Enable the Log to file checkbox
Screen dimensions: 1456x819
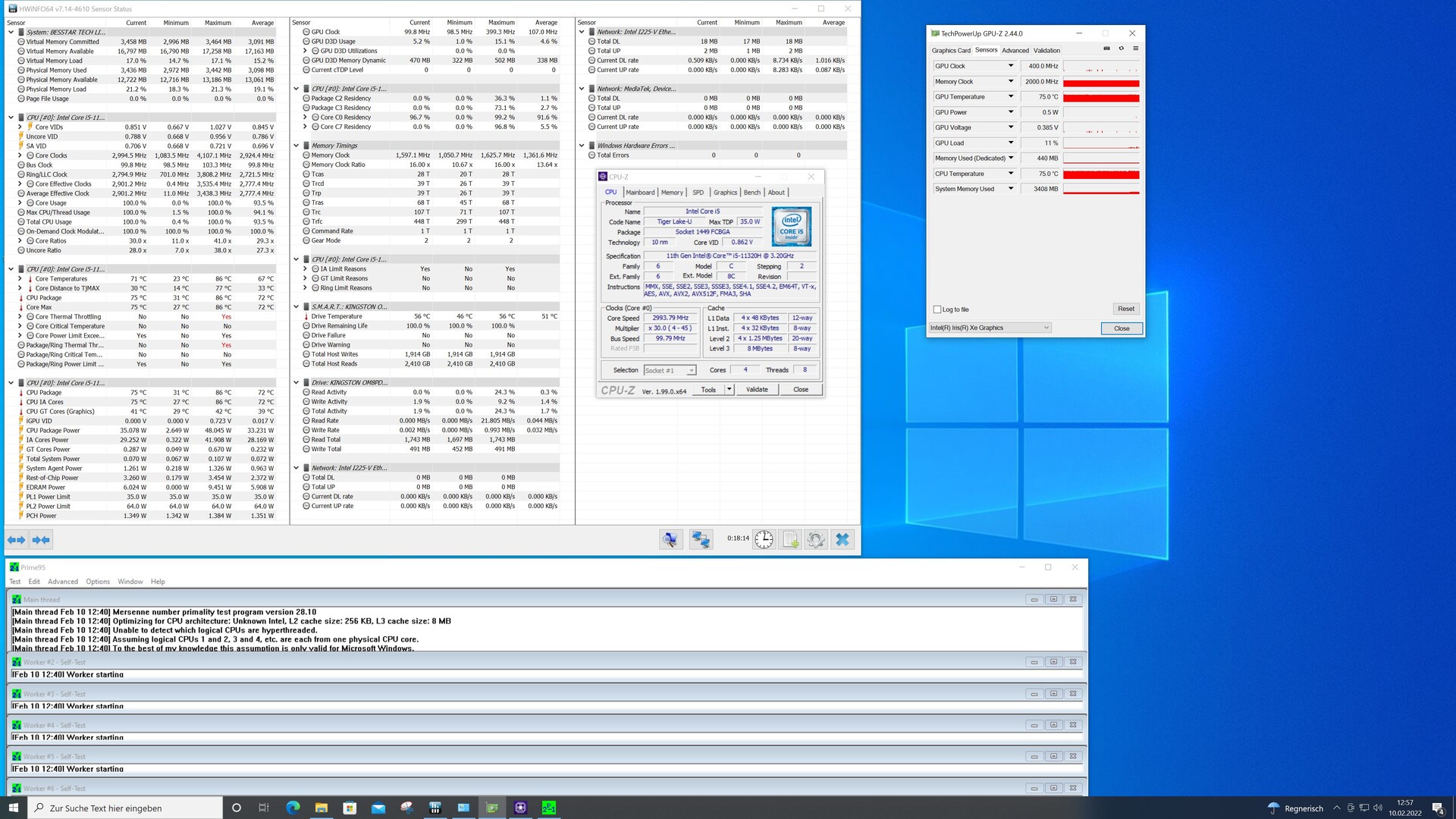tap(938, 309)
